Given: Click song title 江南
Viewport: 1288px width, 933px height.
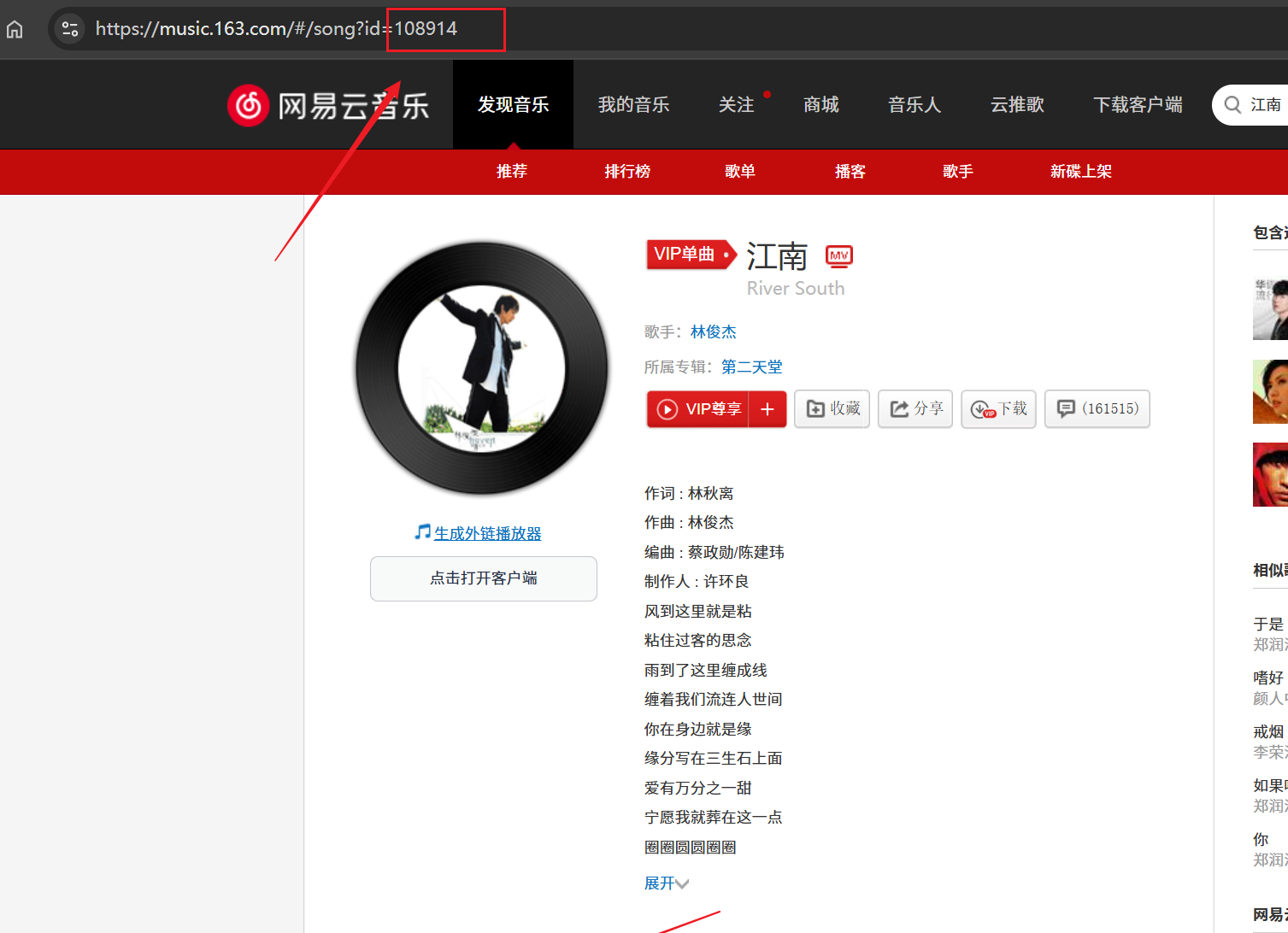Looking at the screenshot, I should pos(777,255).
